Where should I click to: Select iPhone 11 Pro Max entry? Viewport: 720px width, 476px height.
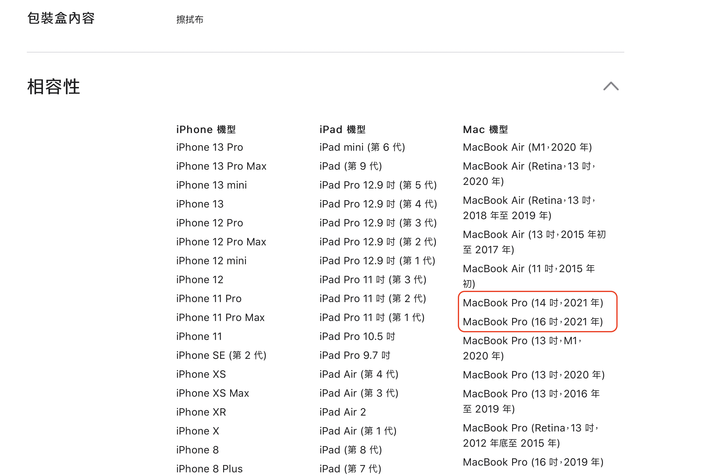click(x=220, y=317)
